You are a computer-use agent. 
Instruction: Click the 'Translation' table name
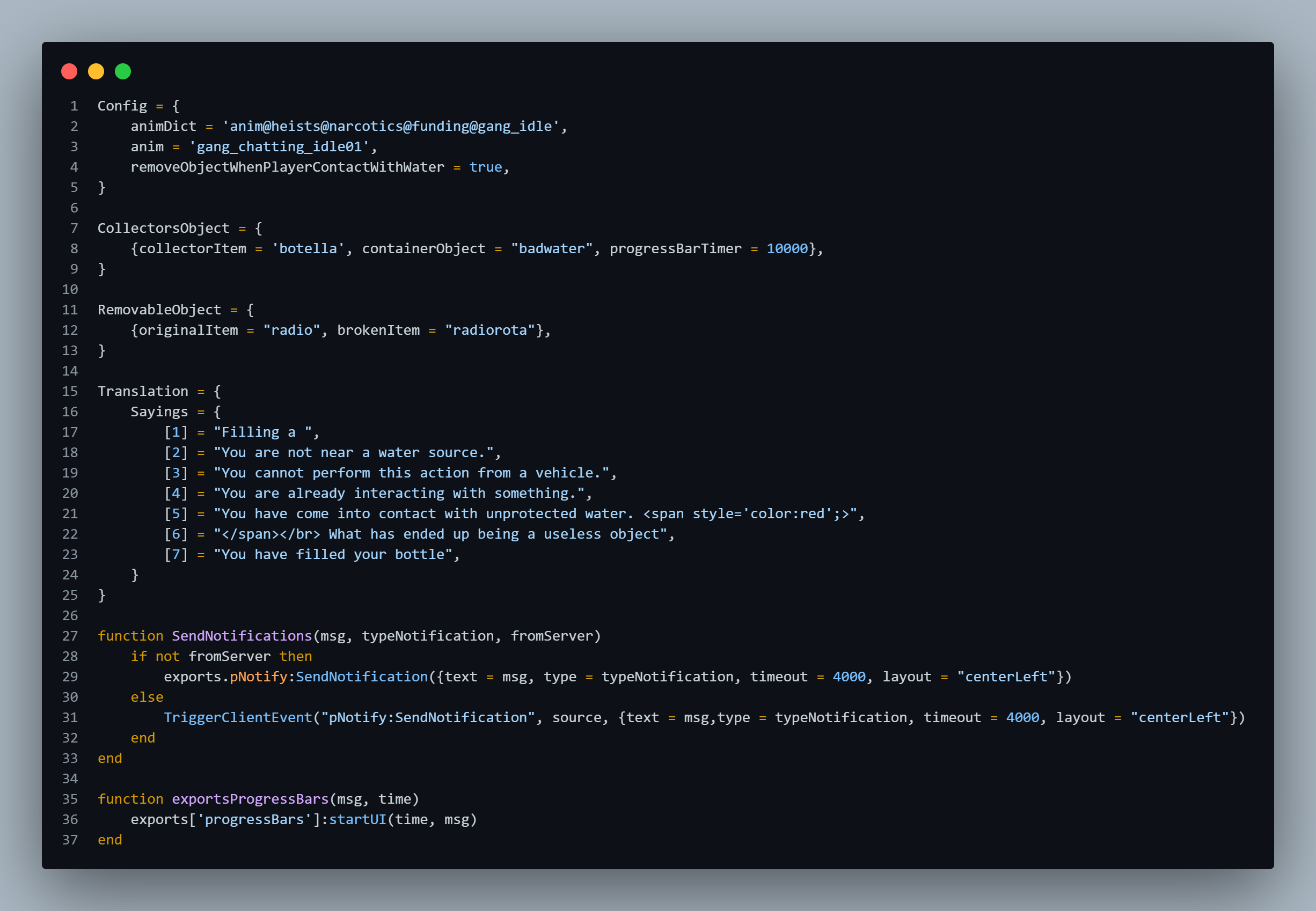pyautogui.click(x=143, y=392)
